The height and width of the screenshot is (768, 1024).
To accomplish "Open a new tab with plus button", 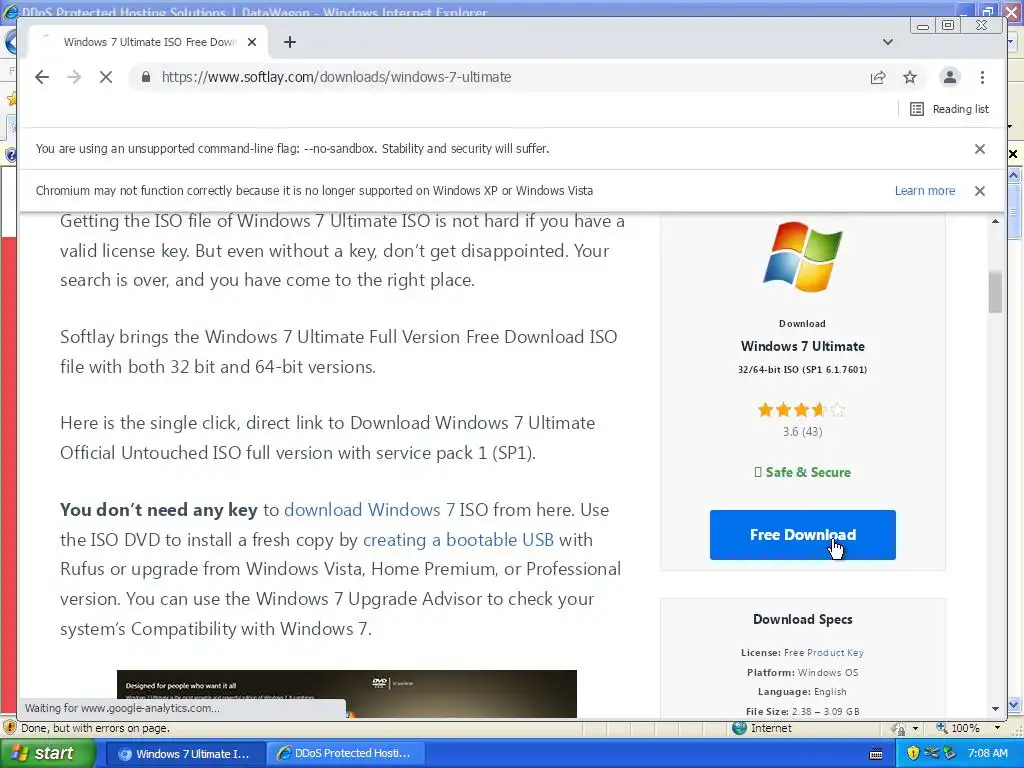I will (290, 42).
